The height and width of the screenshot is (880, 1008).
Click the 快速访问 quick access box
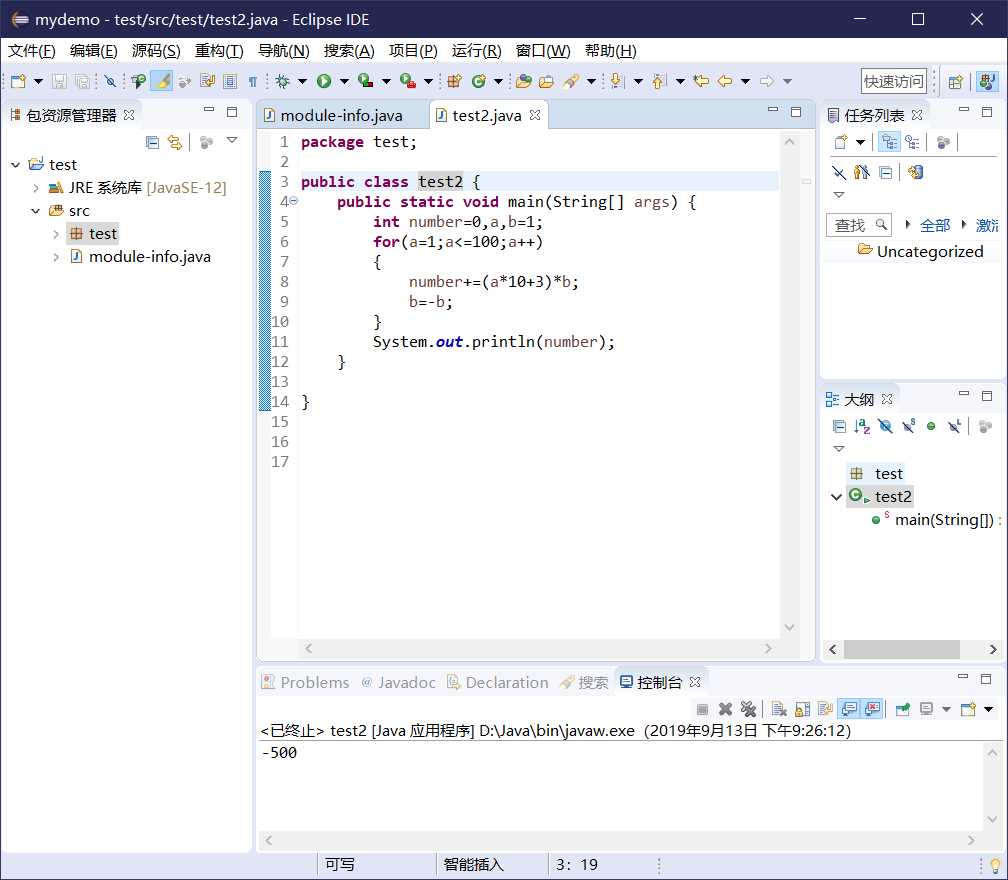[x=894, y=82]
